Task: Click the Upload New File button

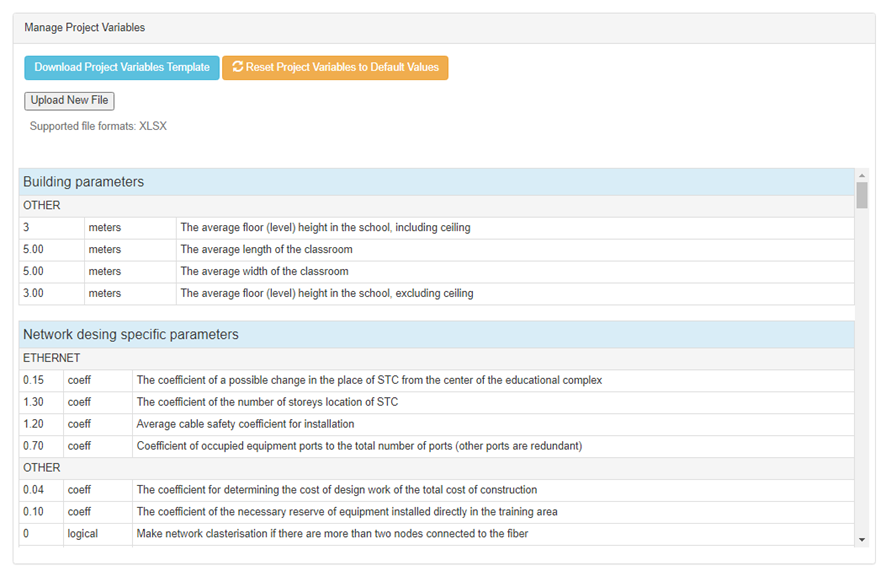Action: [69, 101]
